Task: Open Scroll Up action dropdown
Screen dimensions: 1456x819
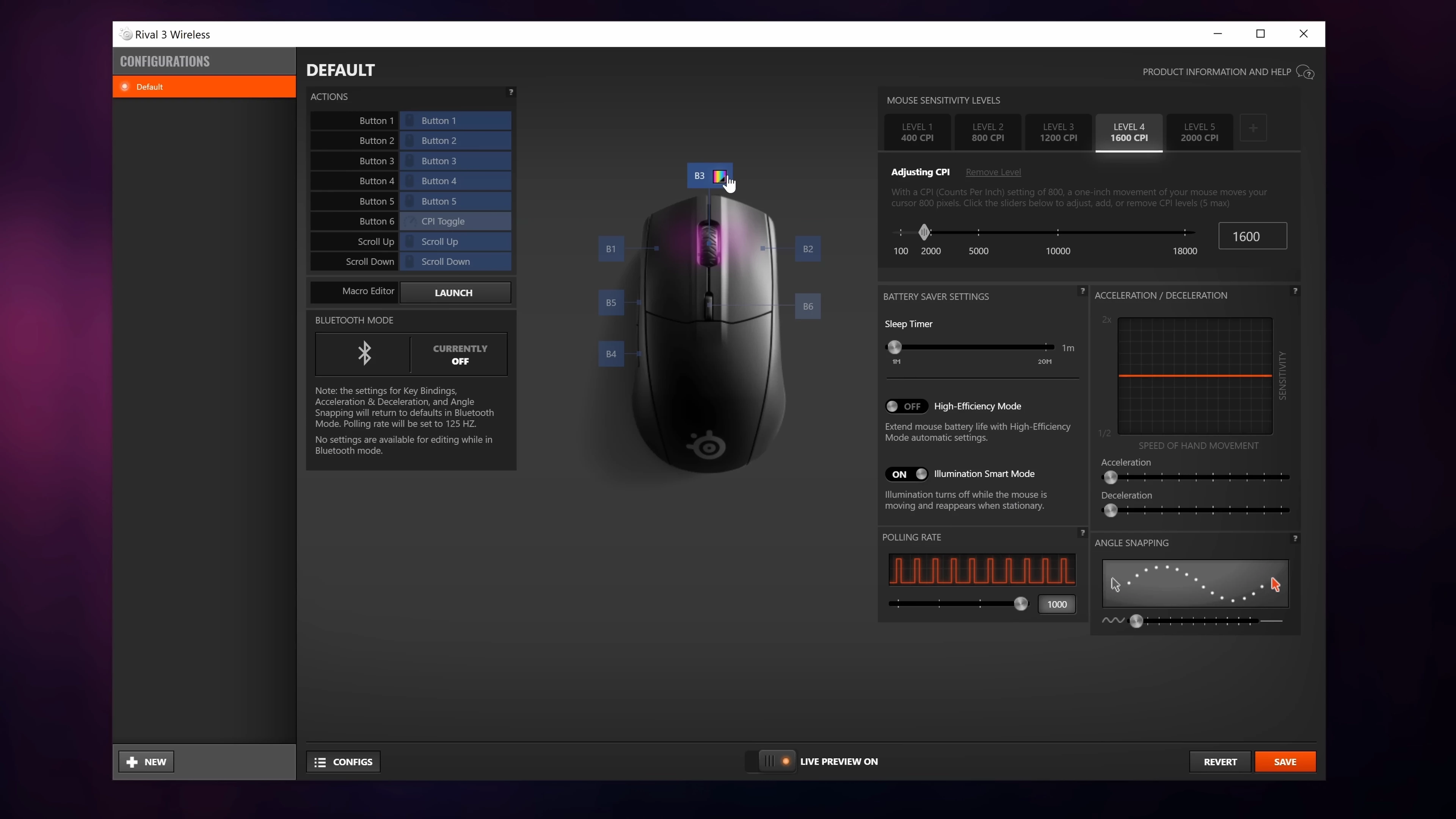Action: coord(455,242)
